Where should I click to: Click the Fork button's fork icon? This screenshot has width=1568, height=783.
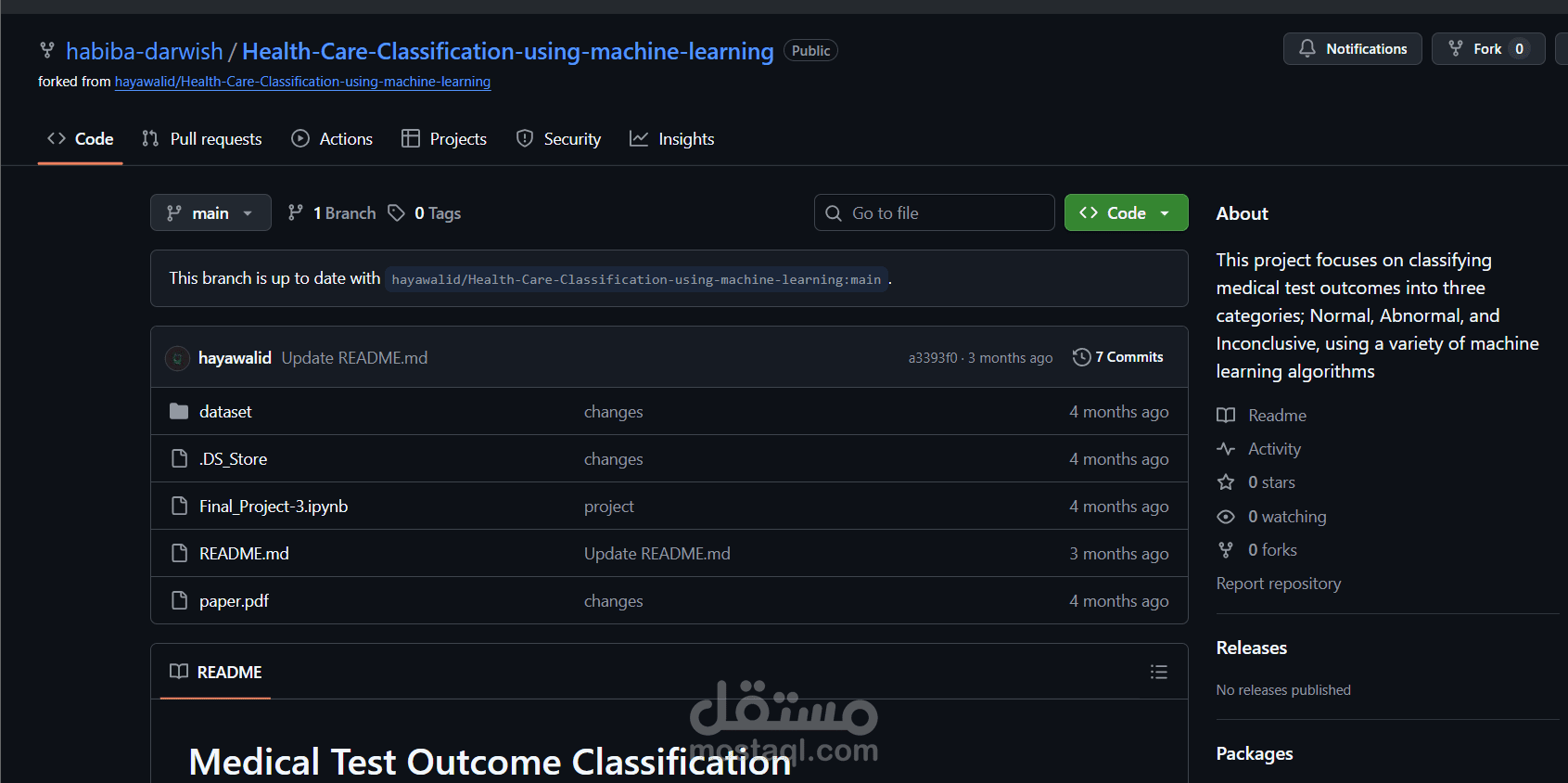pyautogui.click(x=1456, y=48)
